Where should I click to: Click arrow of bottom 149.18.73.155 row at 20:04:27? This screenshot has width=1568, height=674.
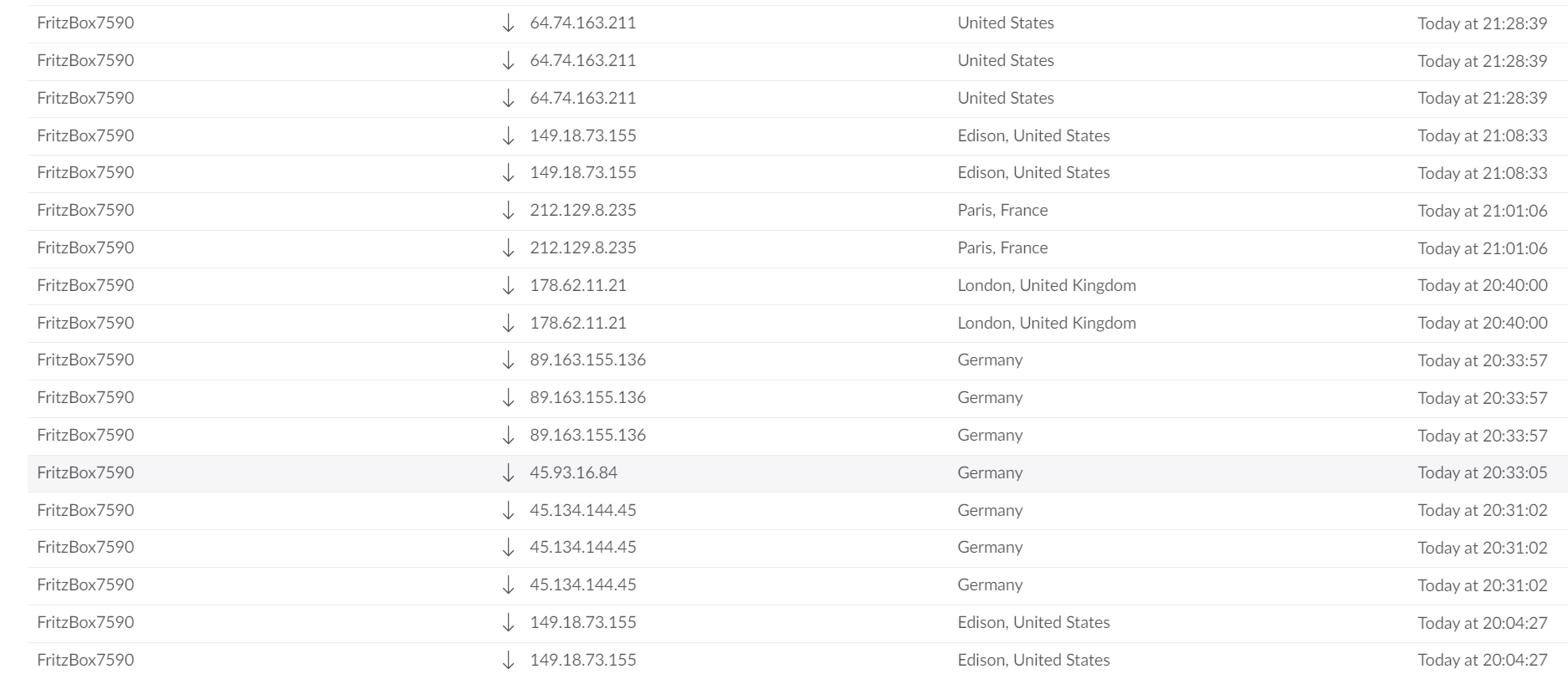(x=508, y=661)
